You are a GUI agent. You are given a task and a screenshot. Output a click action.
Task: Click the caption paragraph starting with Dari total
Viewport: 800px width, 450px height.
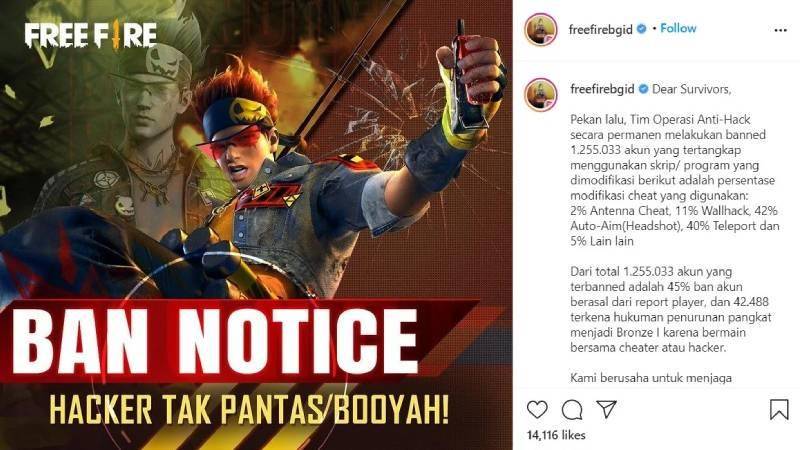(x=671, y=310)
